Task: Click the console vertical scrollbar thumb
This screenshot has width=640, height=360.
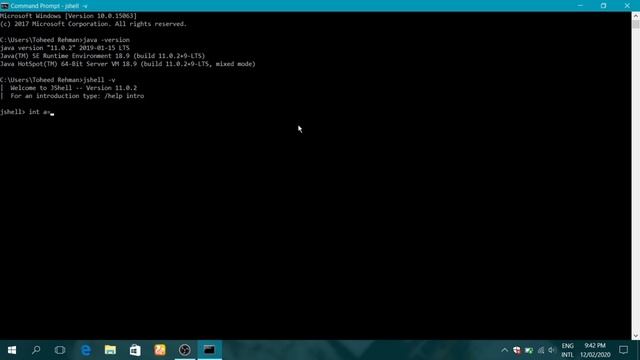Action: pyautogui.click(x=636, y=24)
